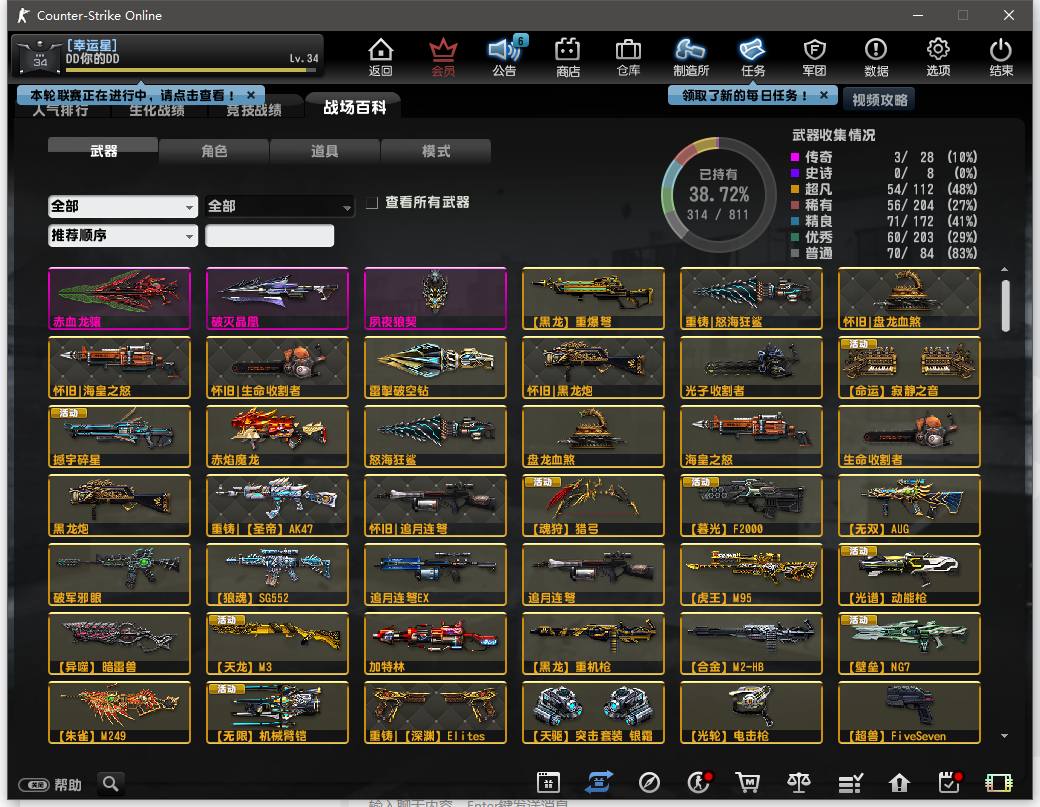The height and width of the screenshot is (807, 1040).
Task: Select the 破灭晶凰 weapon card
Action: coord(277,298)
